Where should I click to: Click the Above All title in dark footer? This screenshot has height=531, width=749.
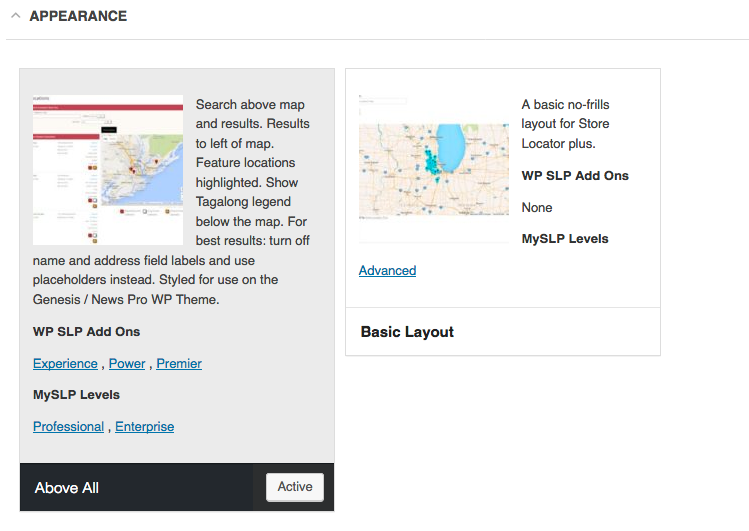point(67,488)
